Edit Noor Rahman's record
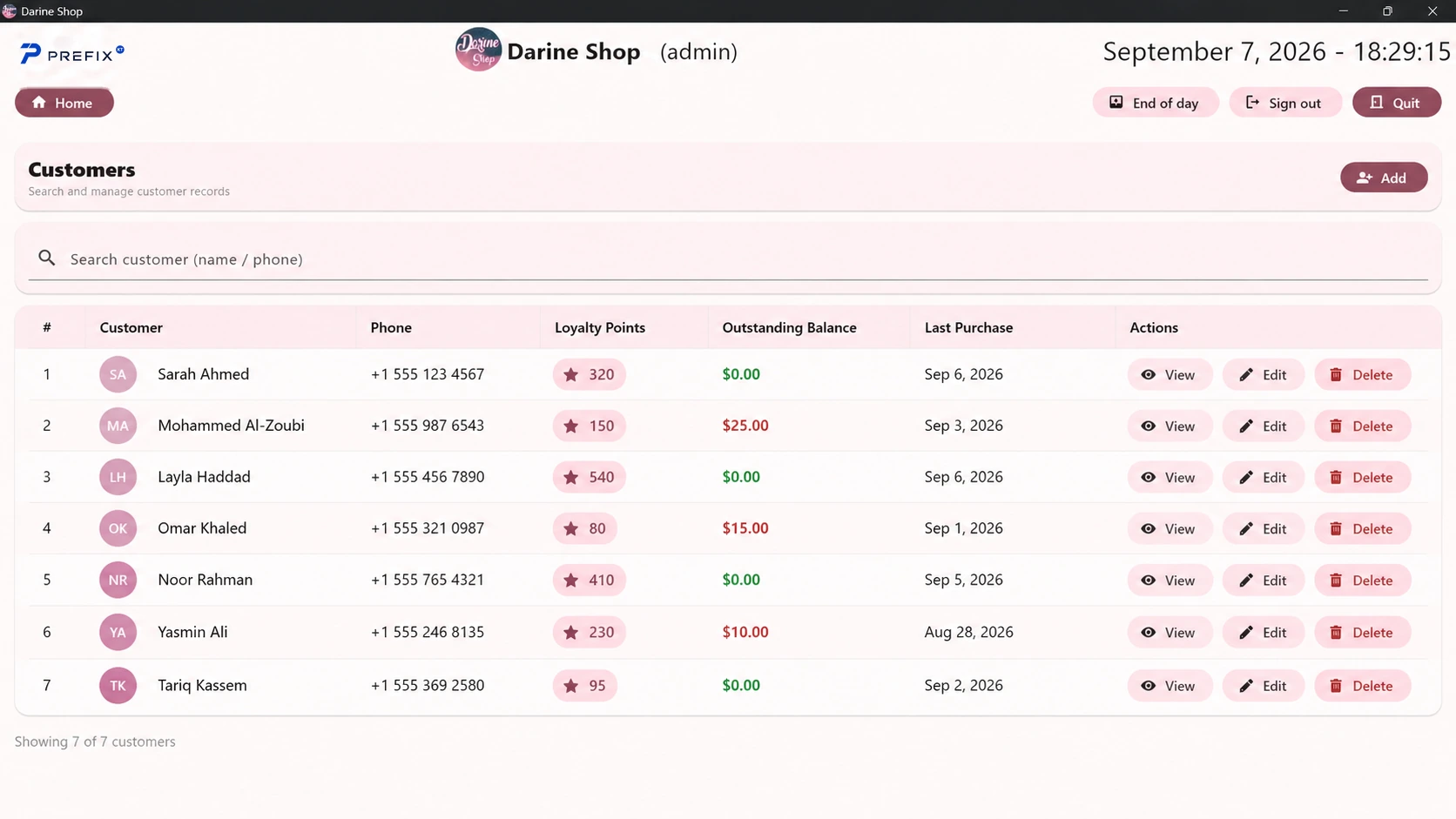The height and width of the screenshot is (819, 1456). tap(1263, 581)
